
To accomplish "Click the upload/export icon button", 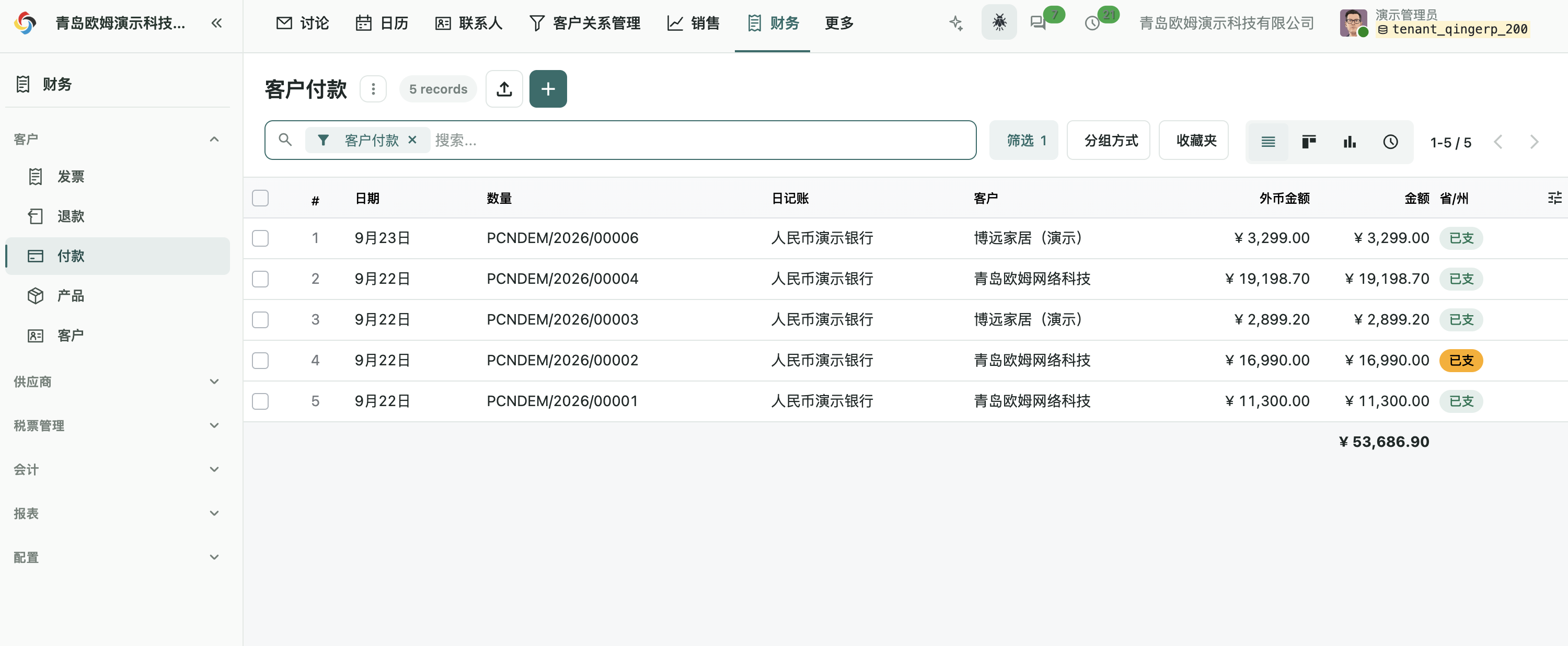I will click(x=504, y=89).
